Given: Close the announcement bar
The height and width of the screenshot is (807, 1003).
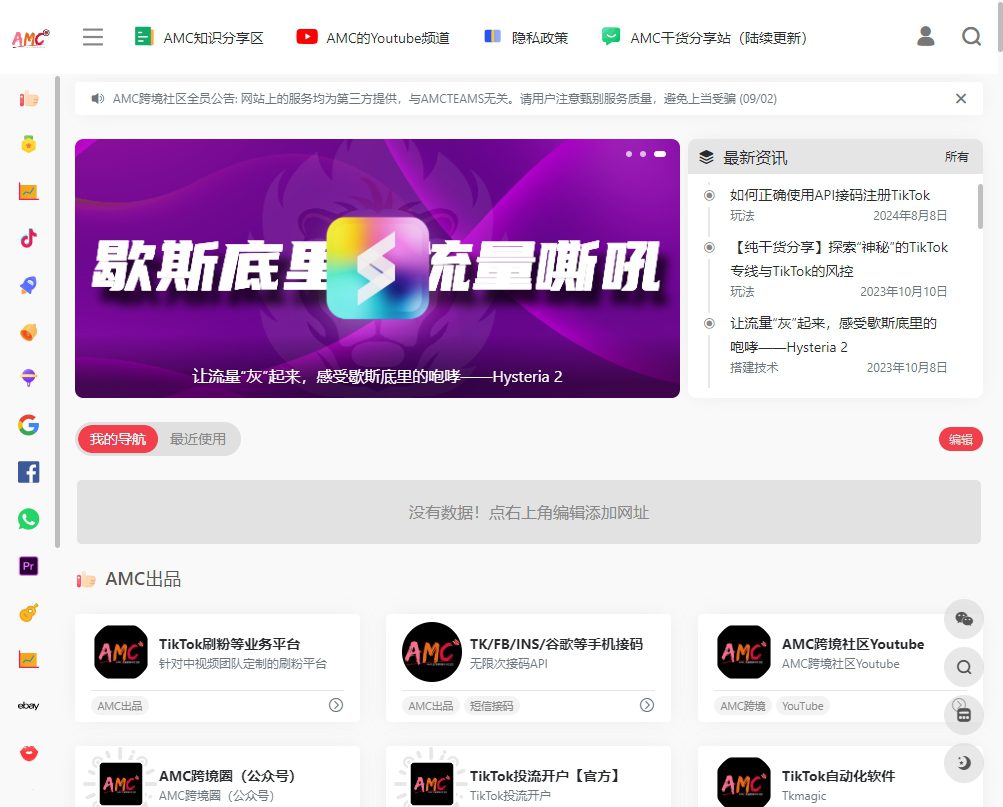Looking at the screenshot, I should tap(961, 98).
